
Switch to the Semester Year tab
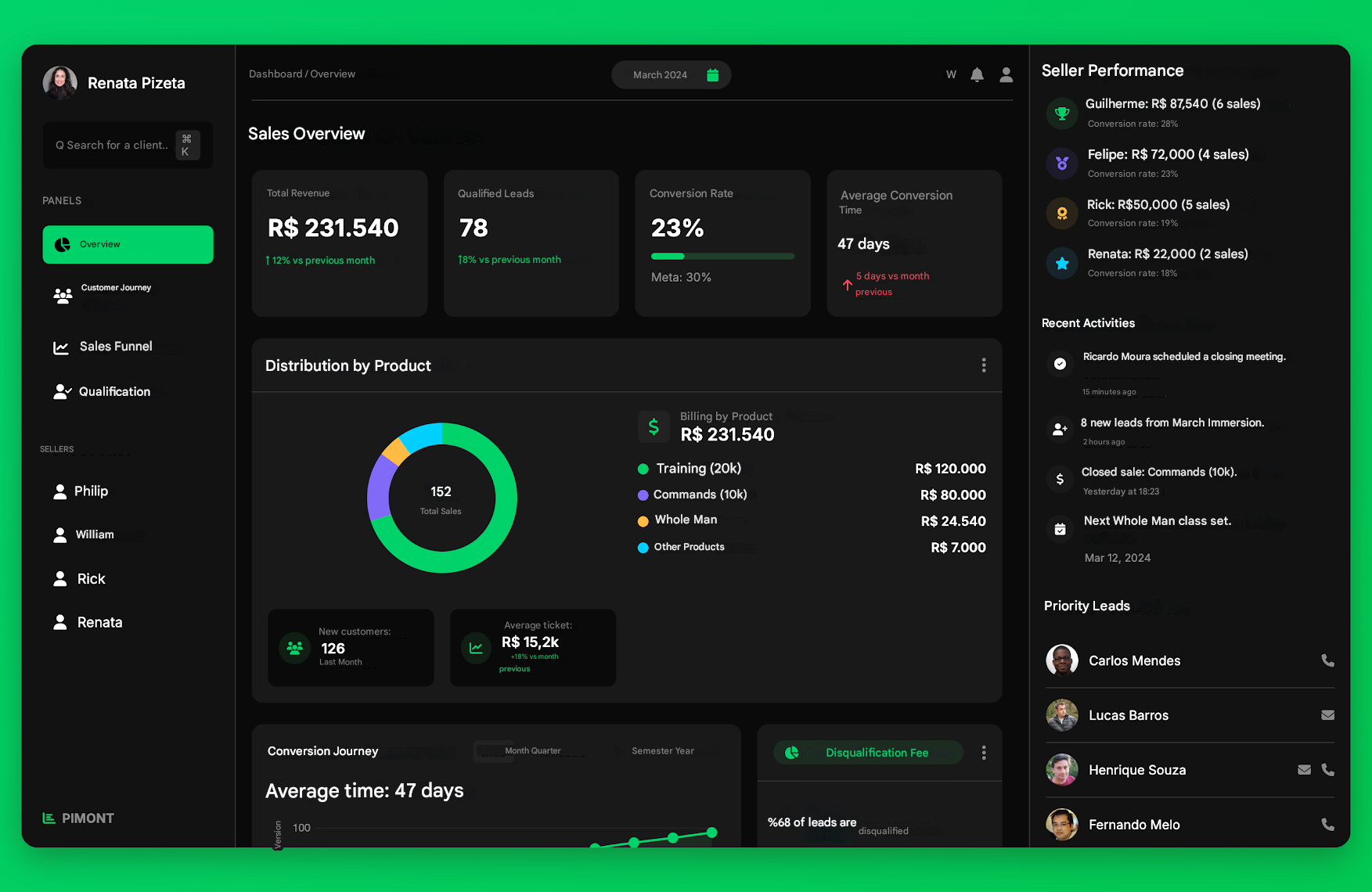[662, 750]
